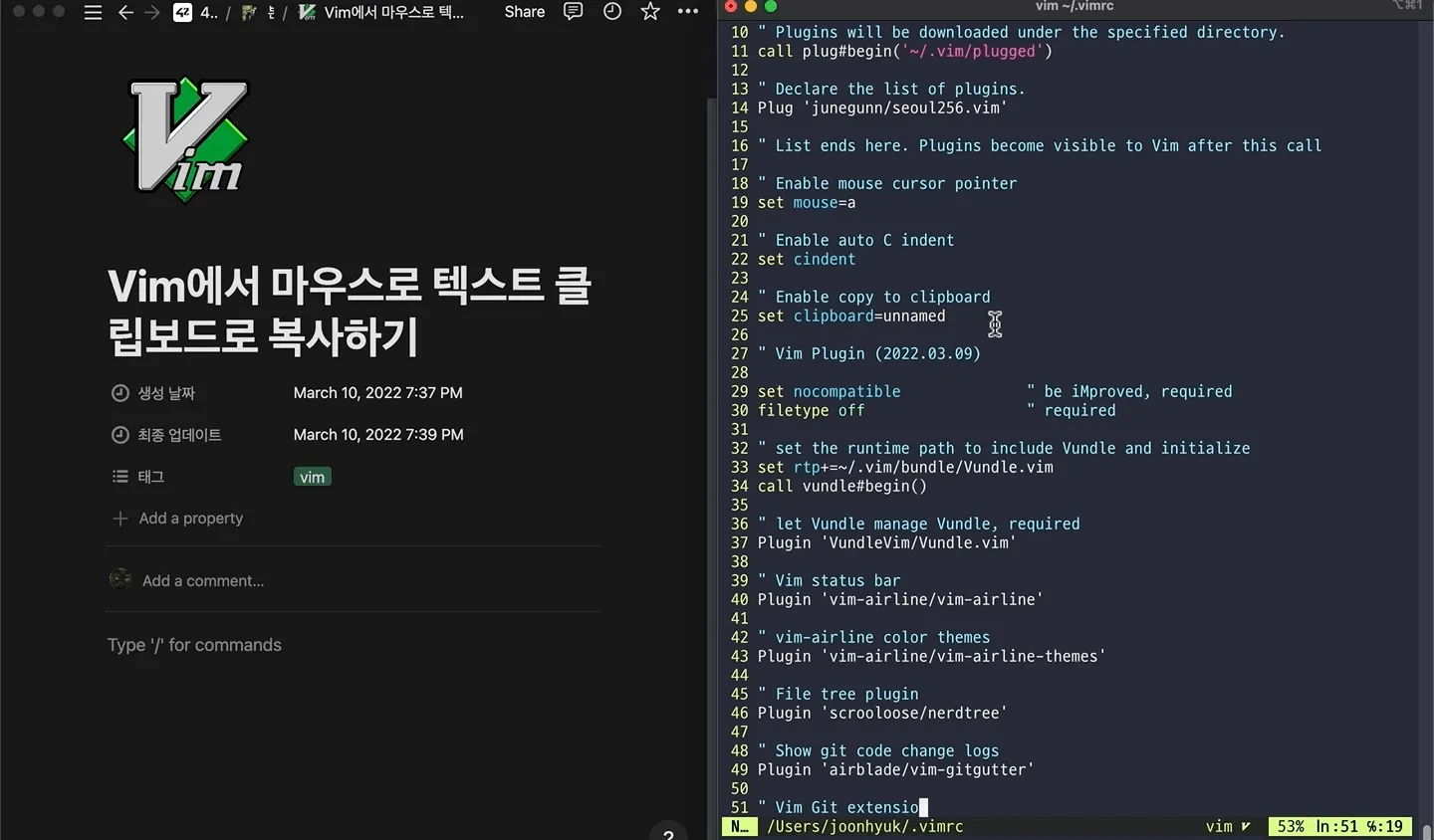Click the vim filetype label in statusline
Image resolution: width=1434 pixels, height=840 pixels.
[x=1219, y=827]
